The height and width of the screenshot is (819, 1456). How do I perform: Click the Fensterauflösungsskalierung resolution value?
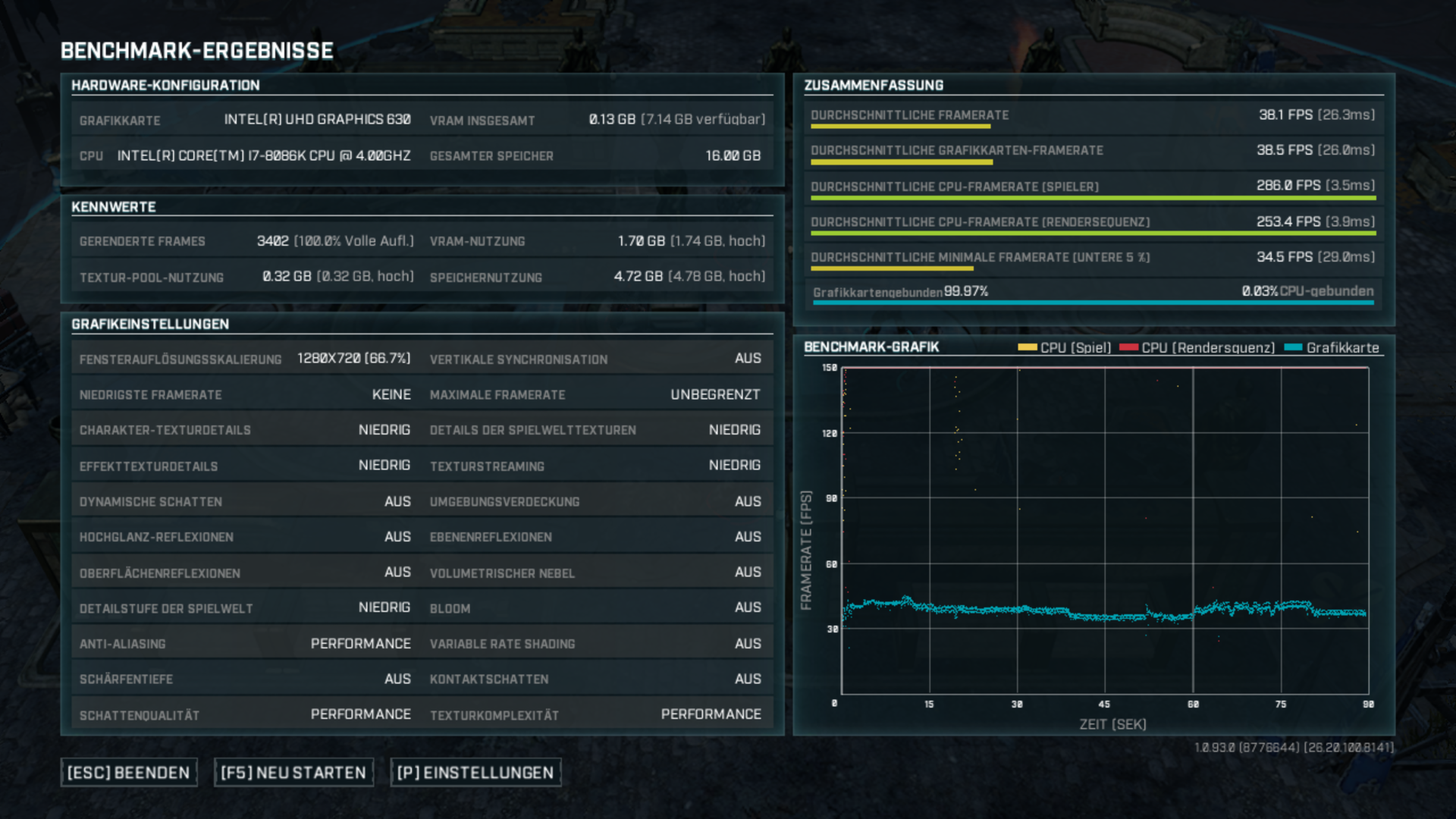point(353,359)
